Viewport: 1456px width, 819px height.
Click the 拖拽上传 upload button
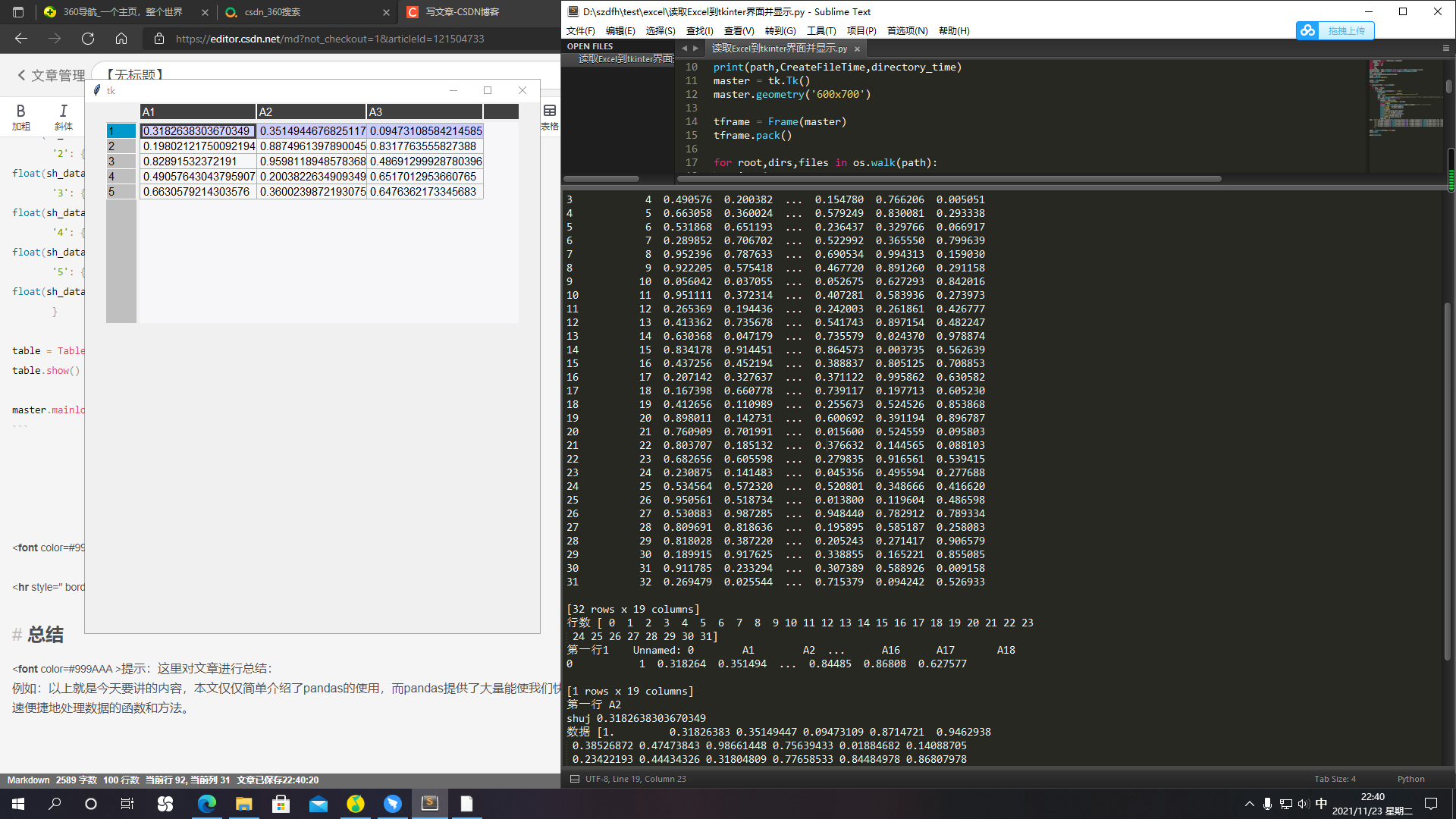pos(1346,30)
